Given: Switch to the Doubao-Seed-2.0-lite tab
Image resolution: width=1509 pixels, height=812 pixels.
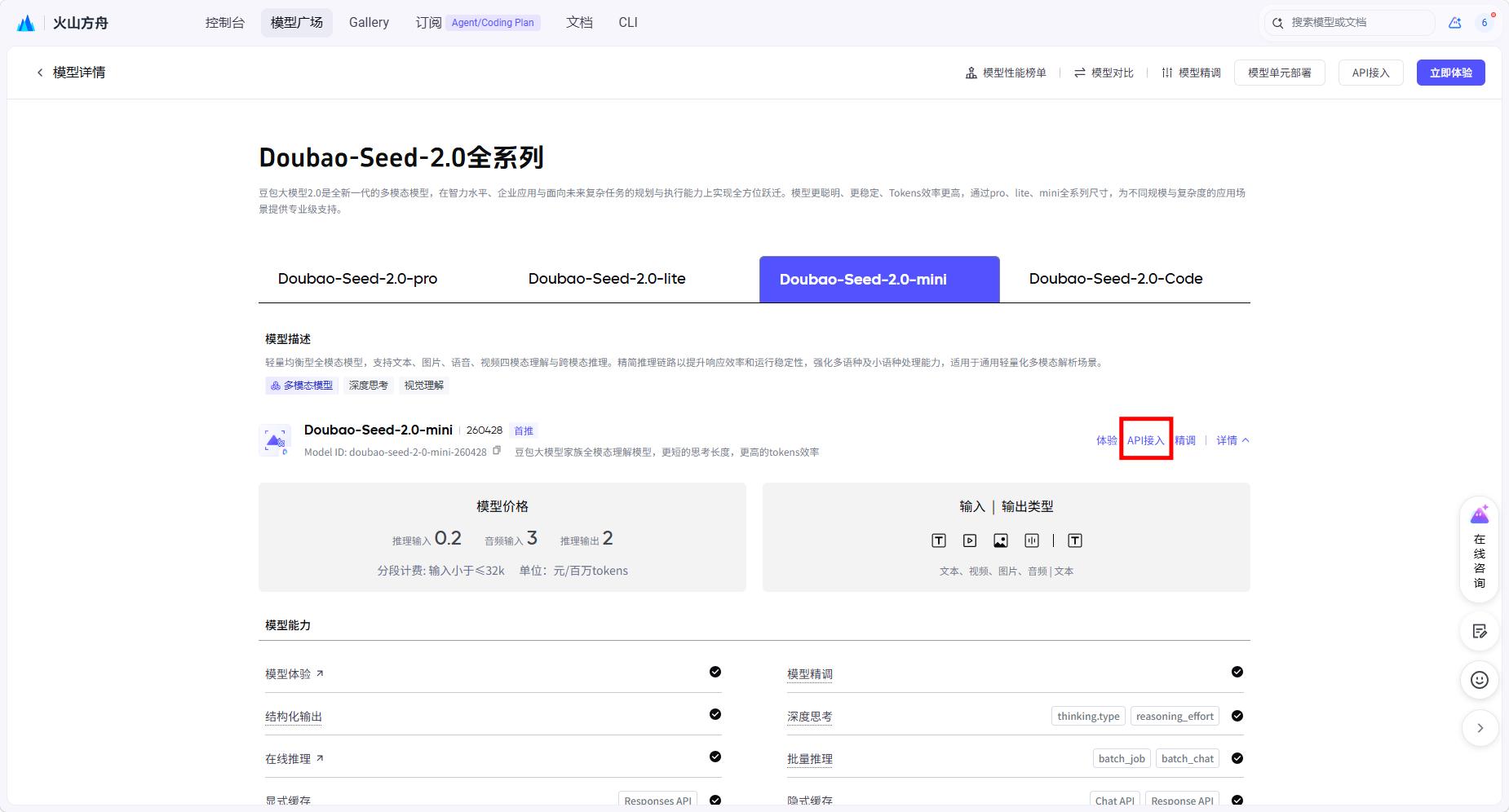Looking at the screenshot, I should point(607,279).
